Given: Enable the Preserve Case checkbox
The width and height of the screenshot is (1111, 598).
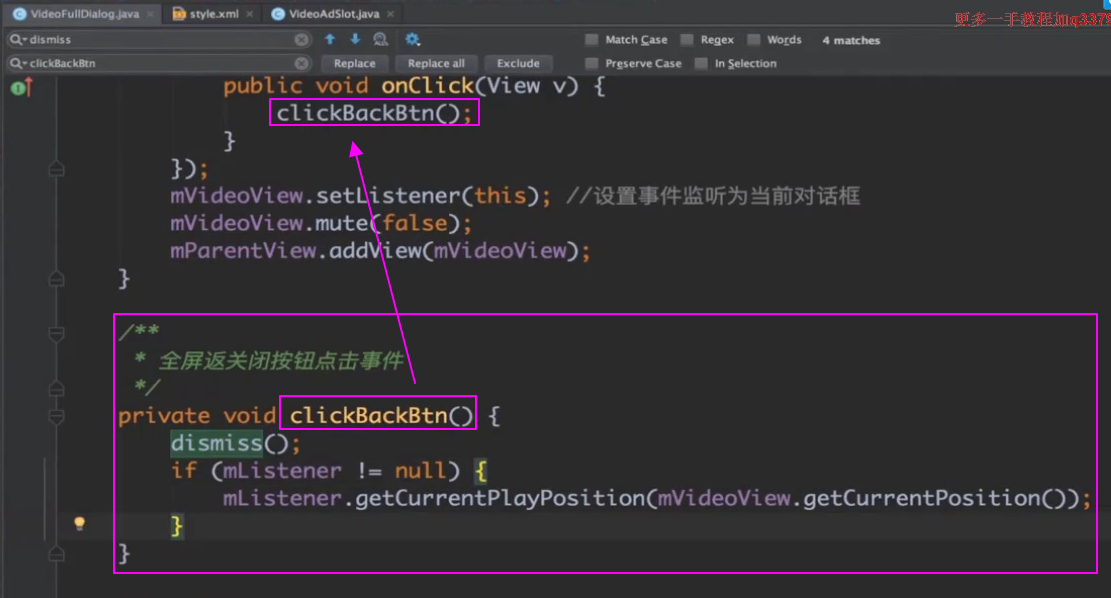Looking at the screenshot, I should point(591,64).
